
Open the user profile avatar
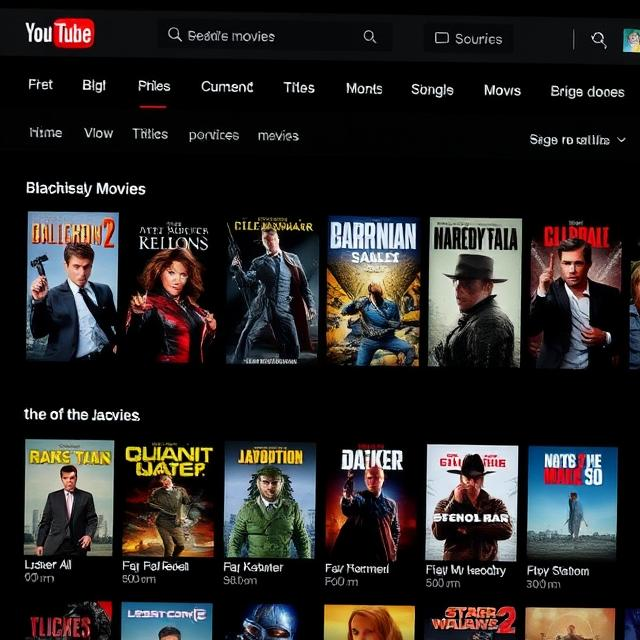[631, 40]
